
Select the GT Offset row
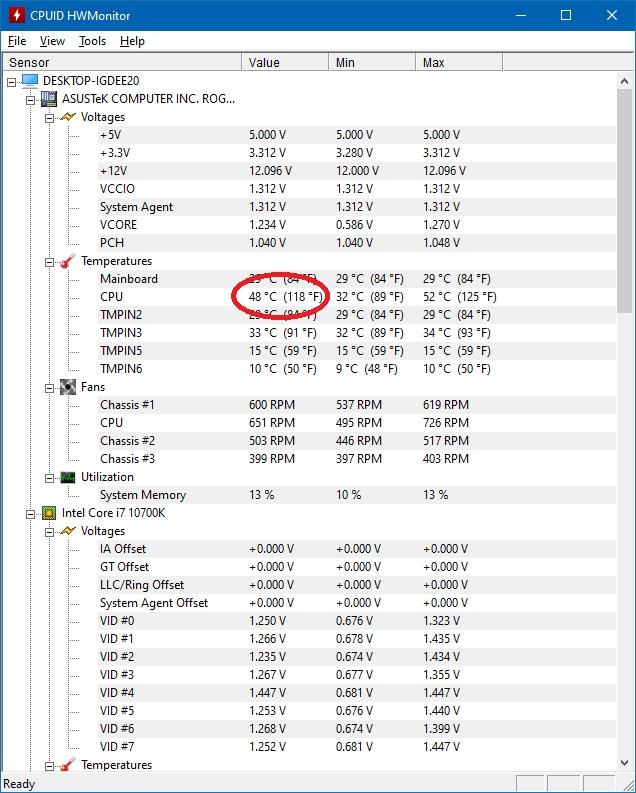tap(357, 566)
